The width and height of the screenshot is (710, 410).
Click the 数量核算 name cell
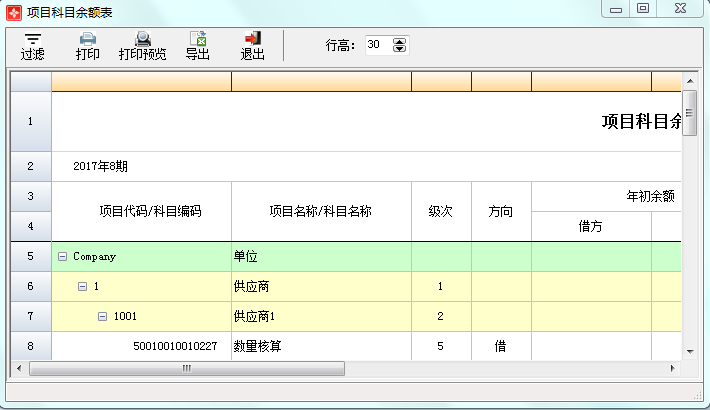point(321,346)
